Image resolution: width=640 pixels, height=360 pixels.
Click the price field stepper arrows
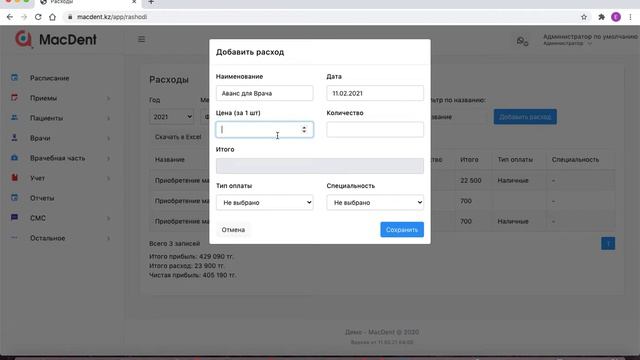pyautogui.click(x=304, y=129)
